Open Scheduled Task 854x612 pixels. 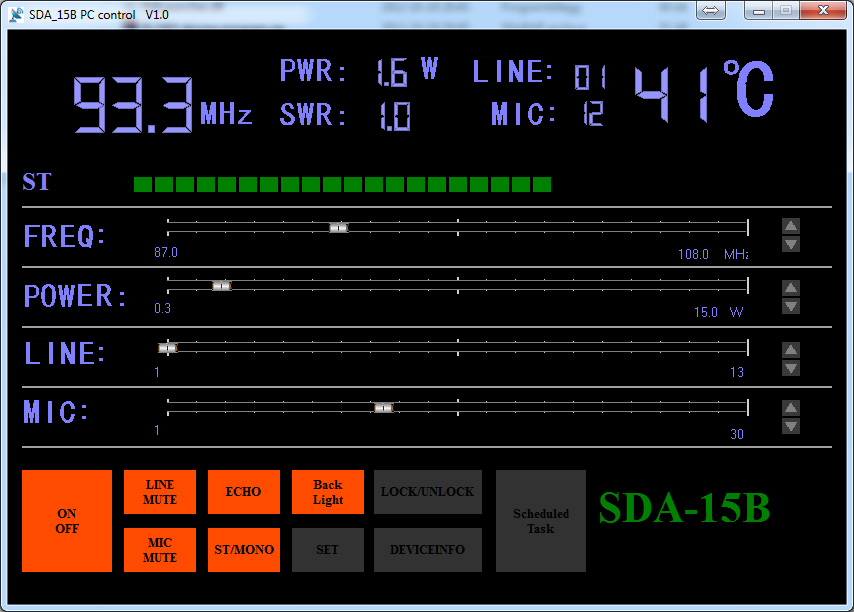point(541,521)
